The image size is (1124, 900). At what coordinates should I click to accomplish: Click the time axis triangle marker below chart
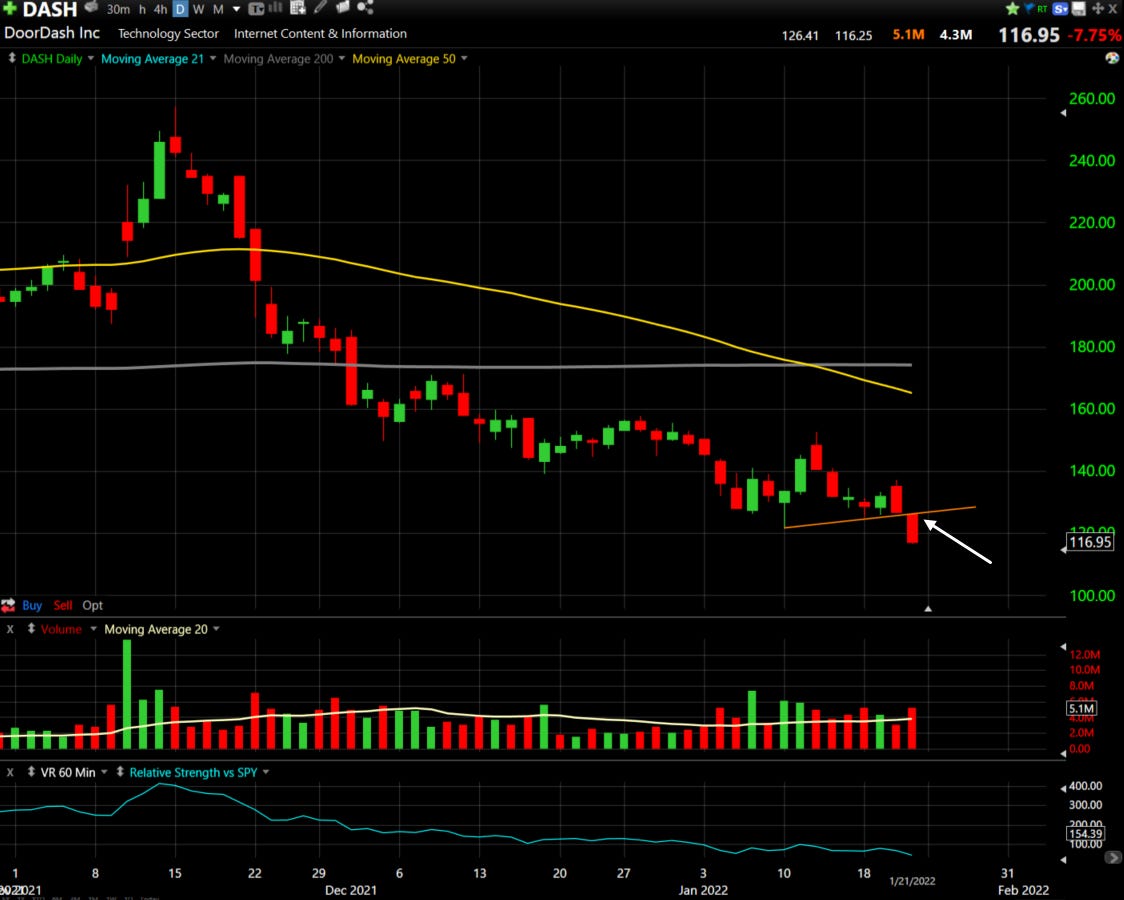point(928,608)
